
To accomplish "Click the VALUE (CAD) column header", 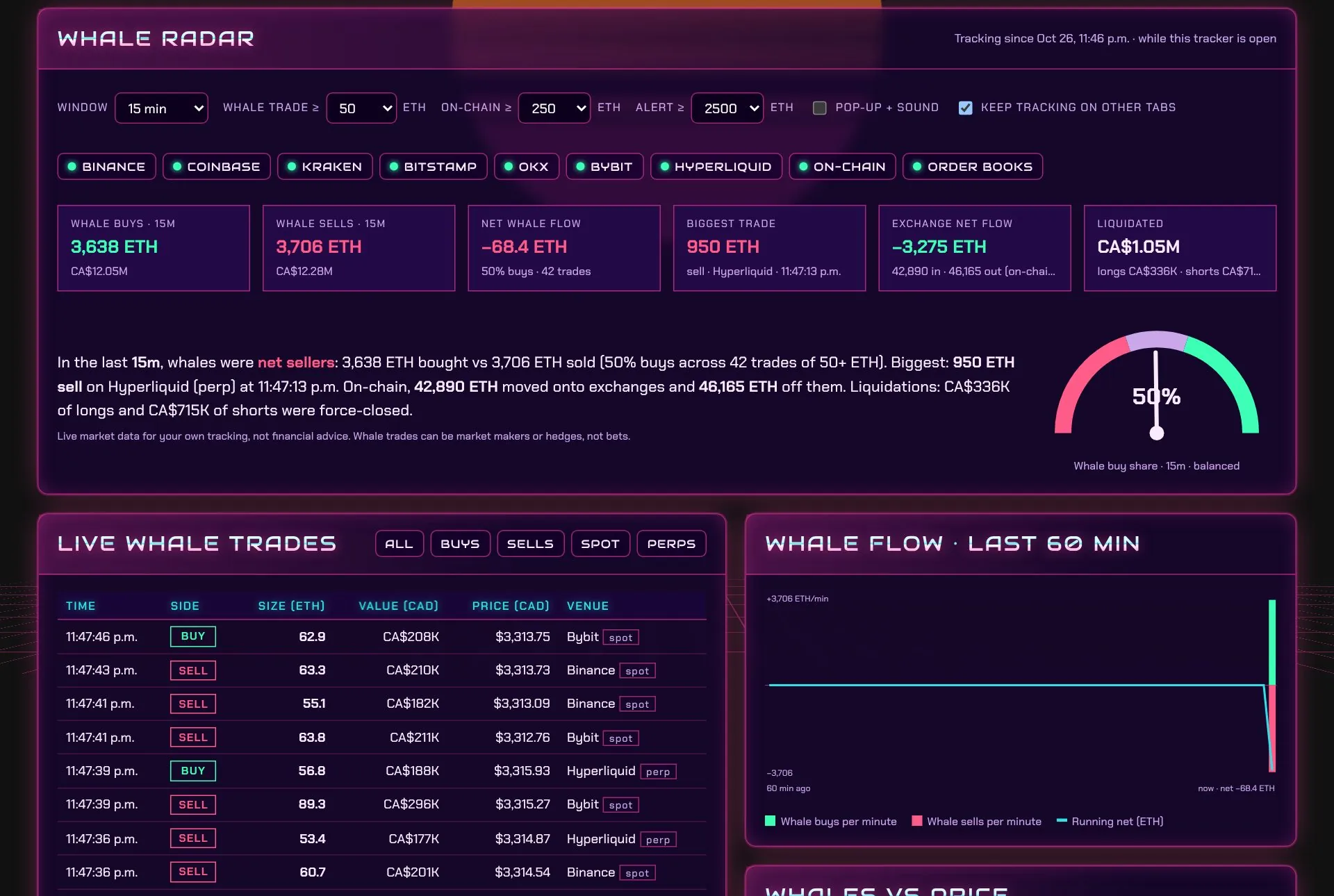I will pos(399,606).
